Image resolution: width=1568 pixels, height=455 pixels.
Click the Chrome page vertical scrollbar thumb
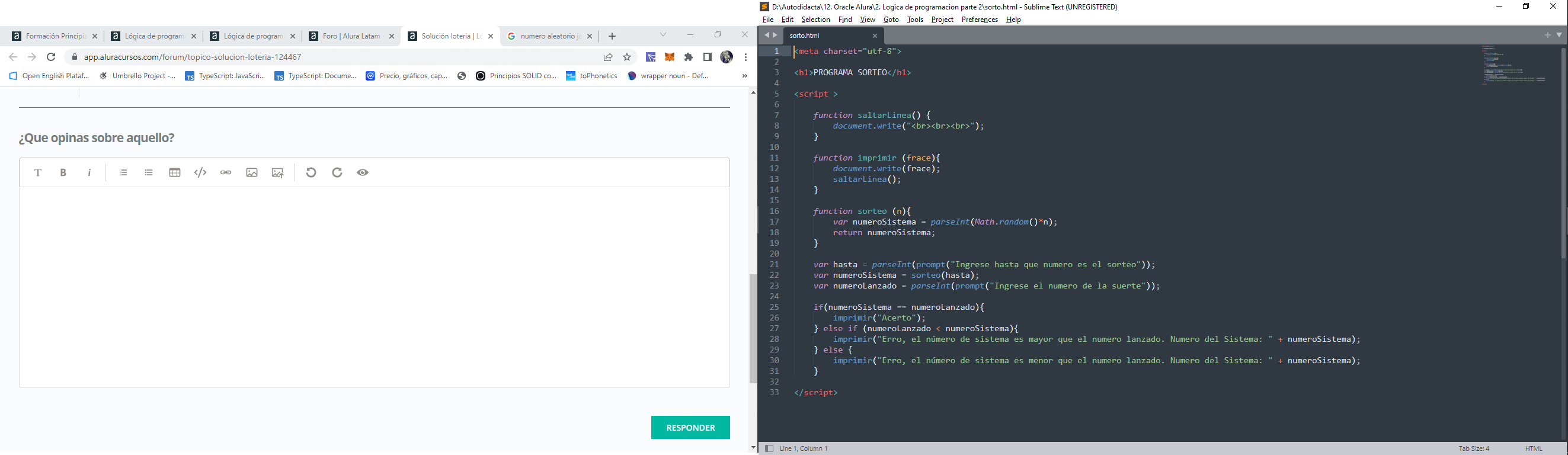[x=753, y=328]
